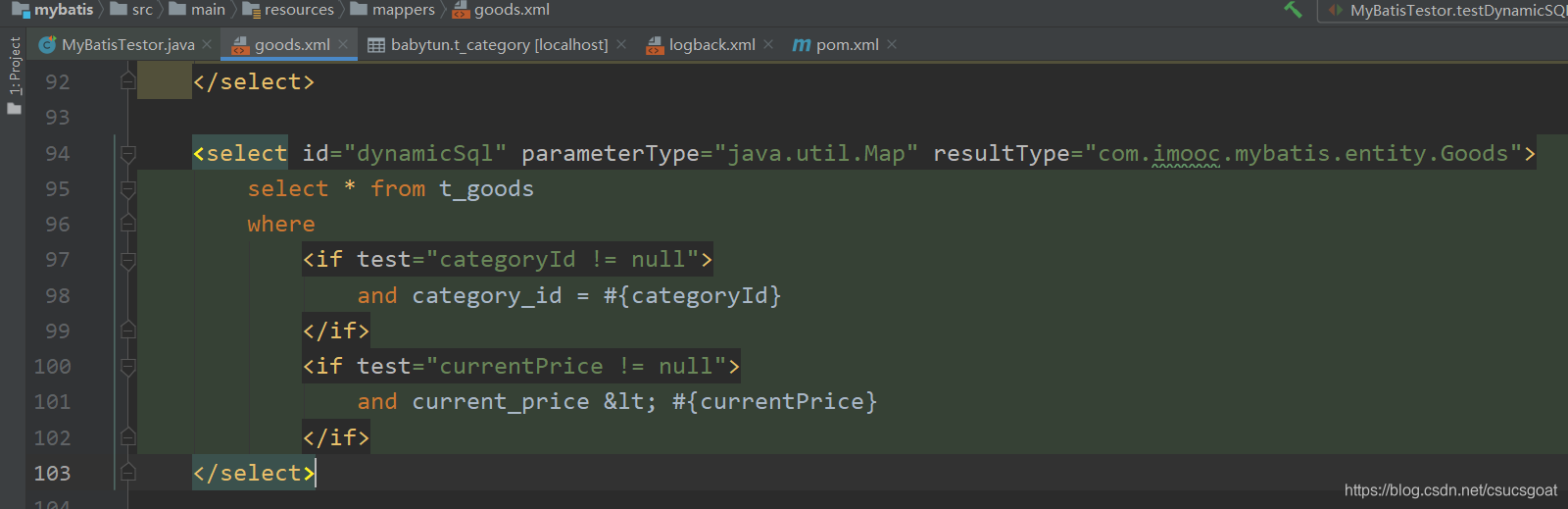Open the resources breadcrumb folder

pyautogui.click(x=288, y=10)
